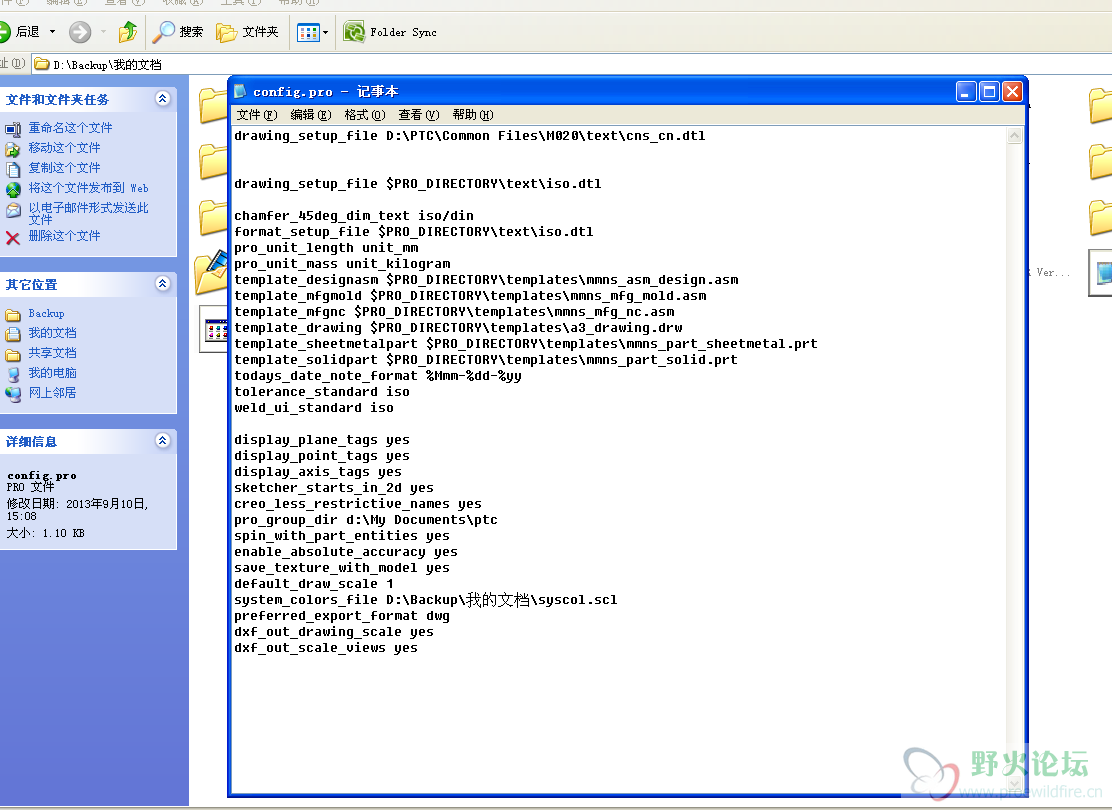The height and width of the screenshot is (810, 1112).
Task: Click the 'default_draw_scale 1' line
Action: click(313, 584)
